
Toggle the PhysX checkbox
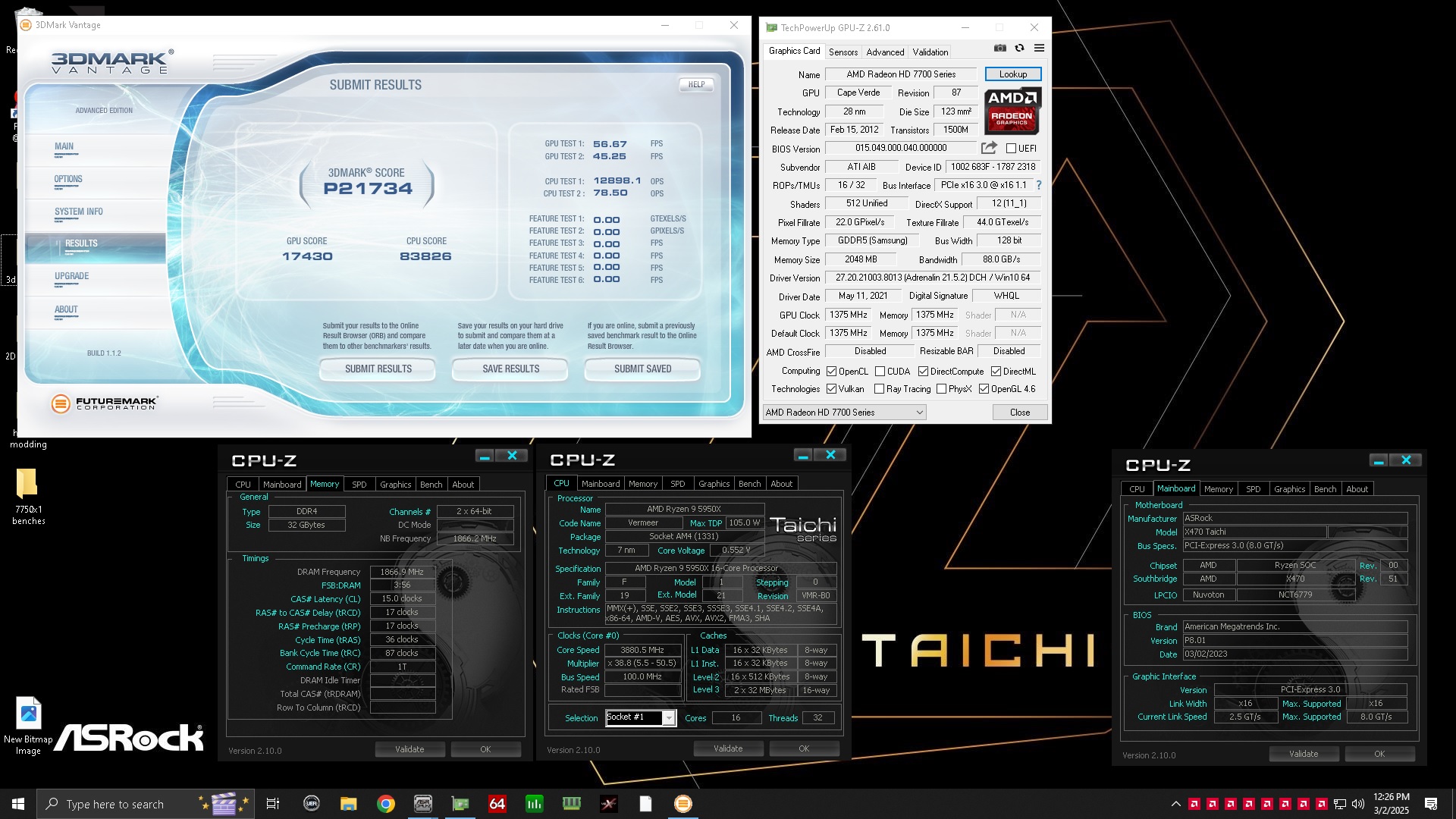coord(941,389)
